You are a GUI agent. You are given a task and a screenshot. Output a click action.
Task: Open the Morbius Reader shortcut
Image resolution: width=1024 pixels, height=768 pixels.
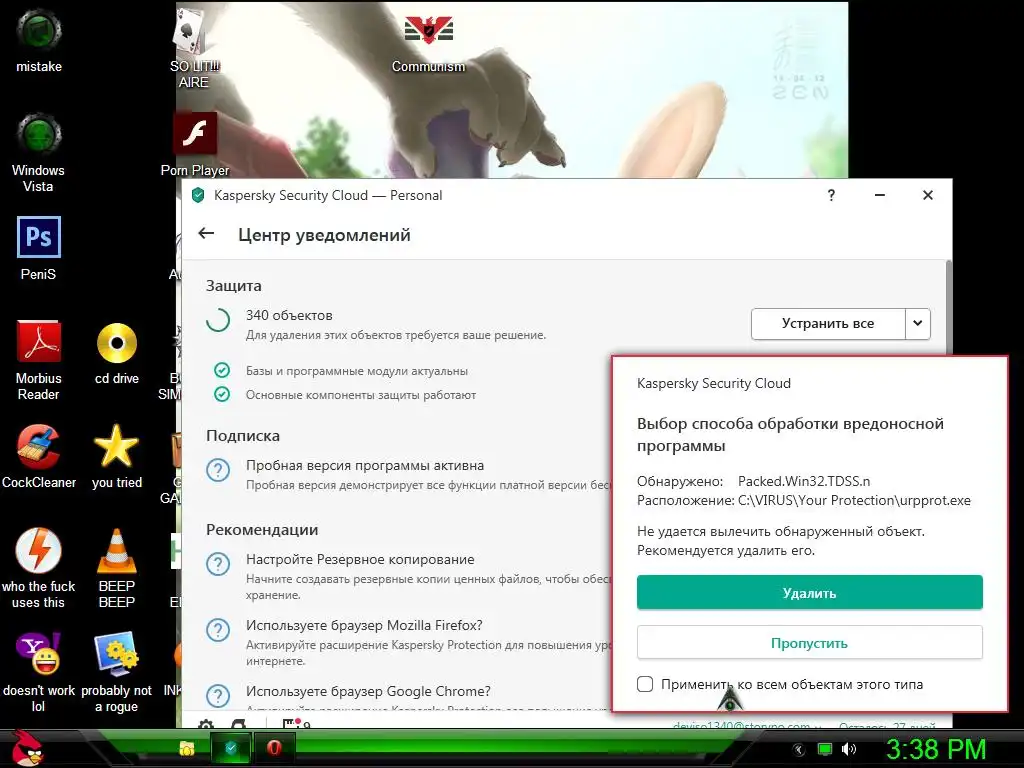coord(39,359)
